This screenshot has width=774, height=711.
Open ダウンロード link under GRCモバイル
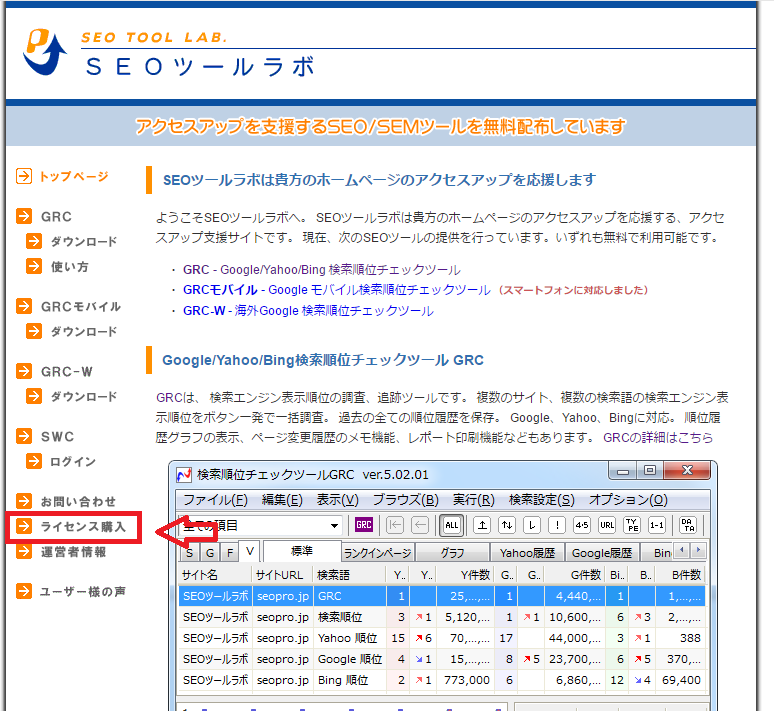tap(84, 331)
